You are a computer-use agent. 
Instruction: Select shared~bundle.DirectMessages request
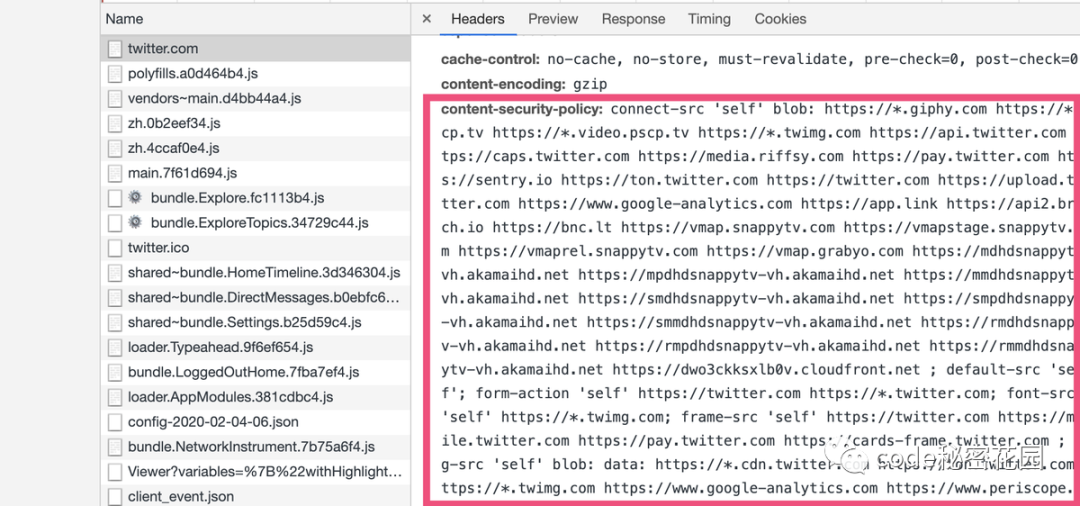coord(255,297)
